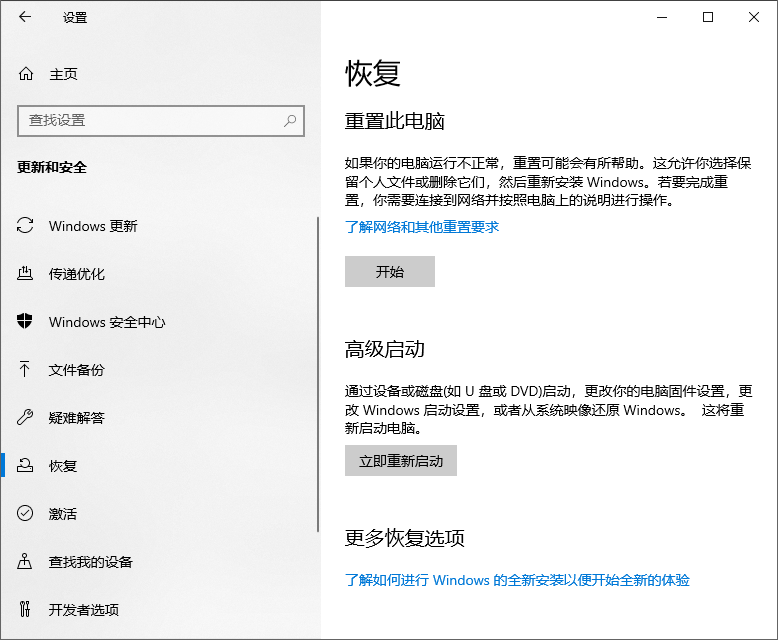Click the magnifier icon in search box
This screenshot has width=778, height=640.
pos(290,121)
